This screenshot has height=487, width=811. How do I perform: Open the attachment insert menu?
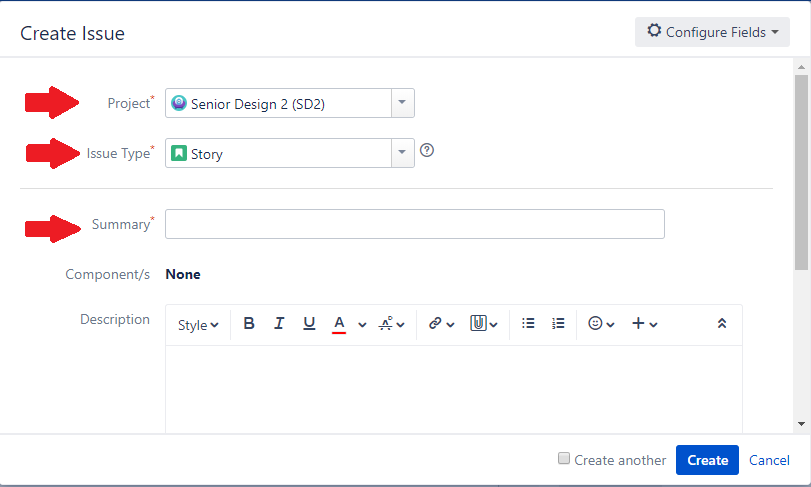pos(484,324)
